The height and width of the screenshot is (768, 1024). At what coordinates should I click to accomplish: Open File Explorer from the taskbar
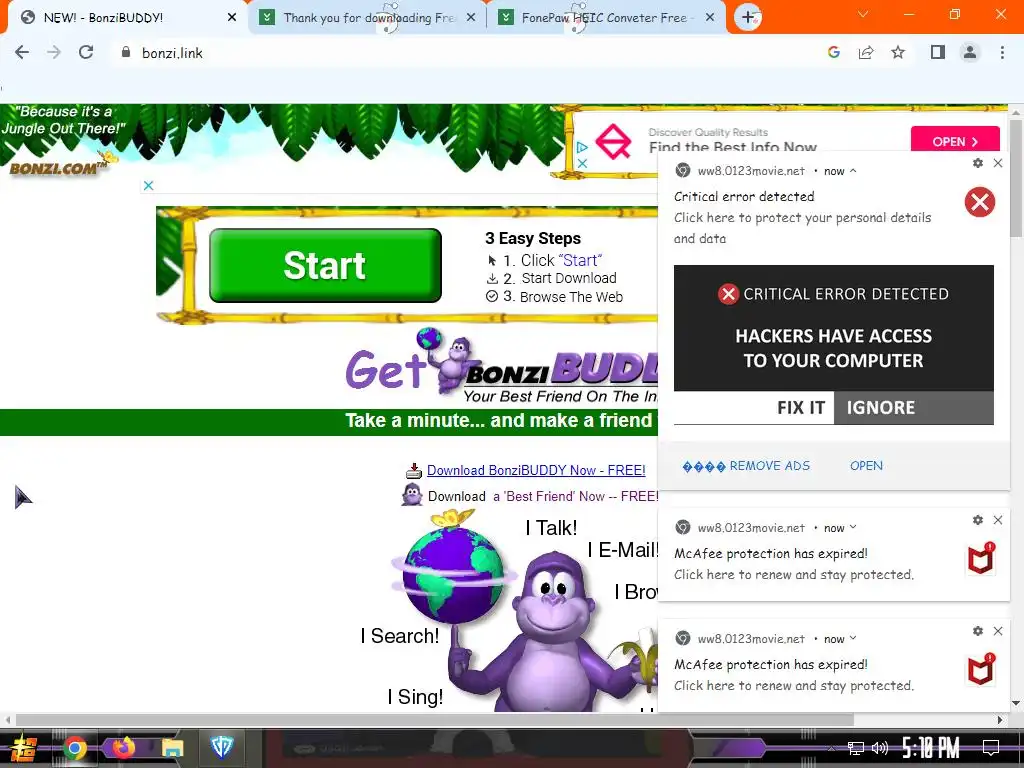tap(172, 748)
